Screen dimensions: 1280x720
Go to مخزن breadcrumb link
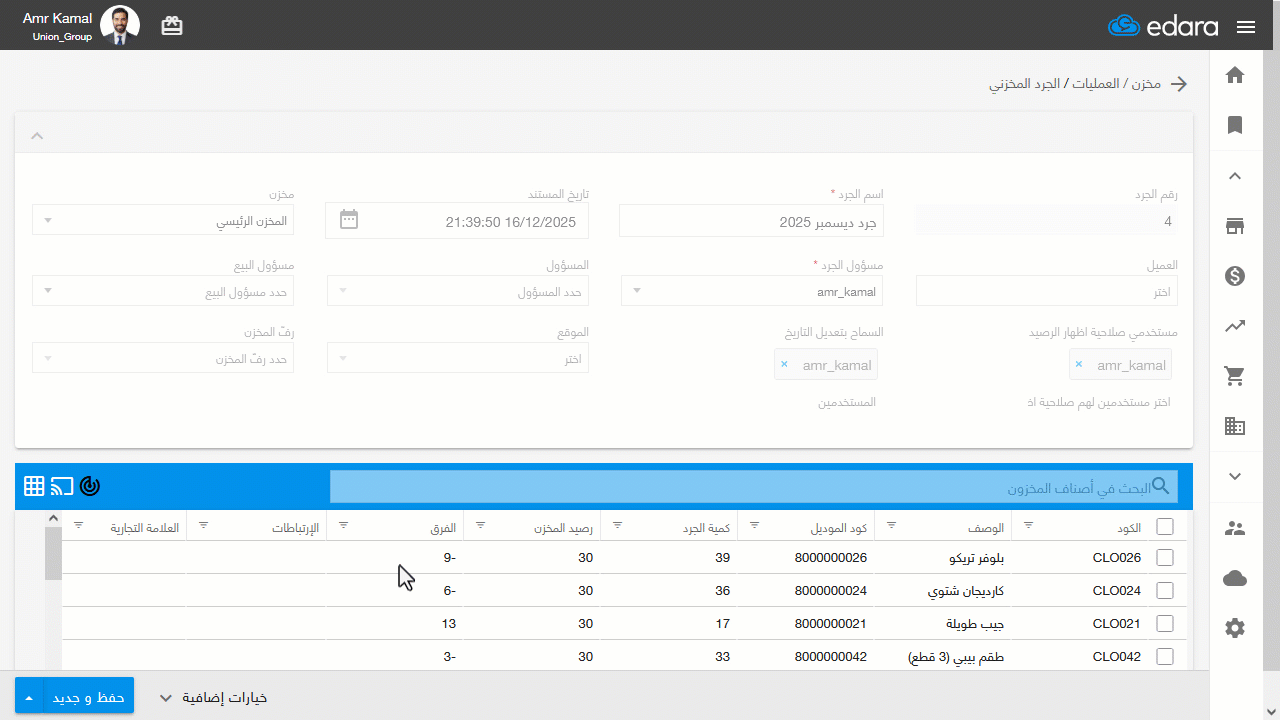click(x=1147, y=84)
